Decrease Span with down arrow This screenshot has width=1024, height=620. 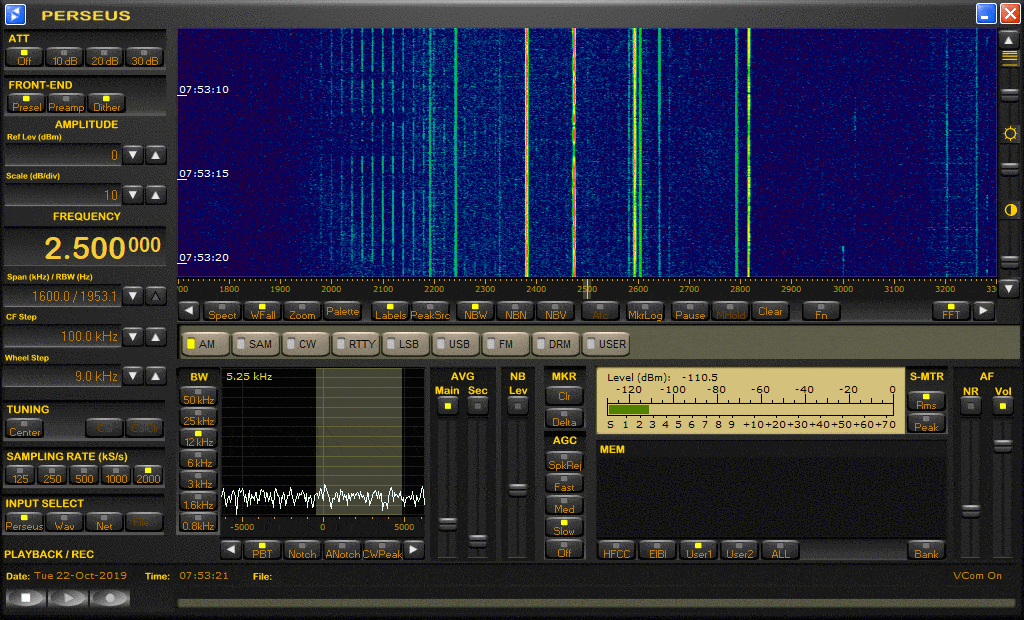[x=133, y=296]
